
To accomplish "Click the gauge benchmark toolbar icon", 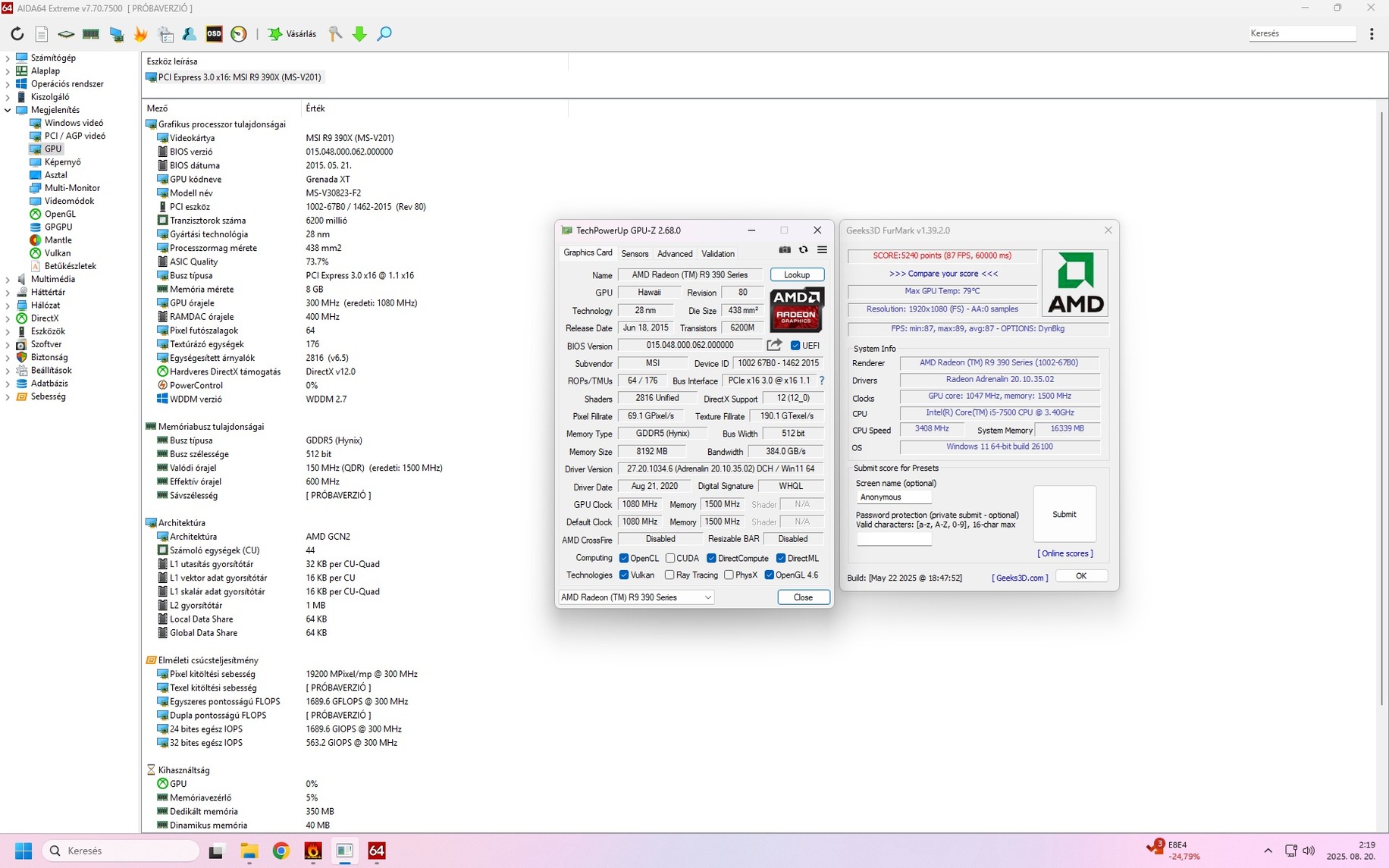I will pyautogui.click(x=239, y=33).
